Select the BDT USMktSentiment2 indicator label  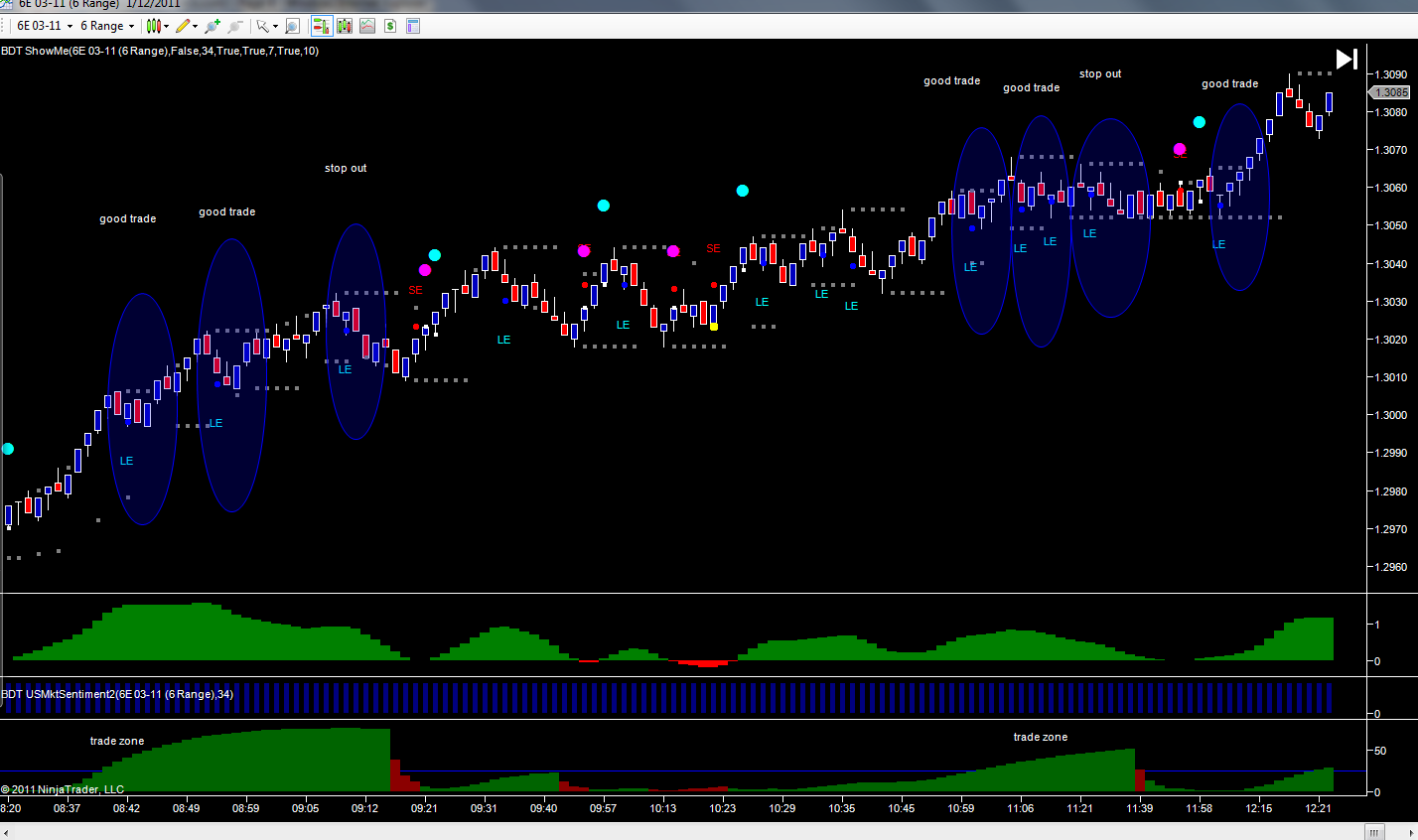(117, 694)
